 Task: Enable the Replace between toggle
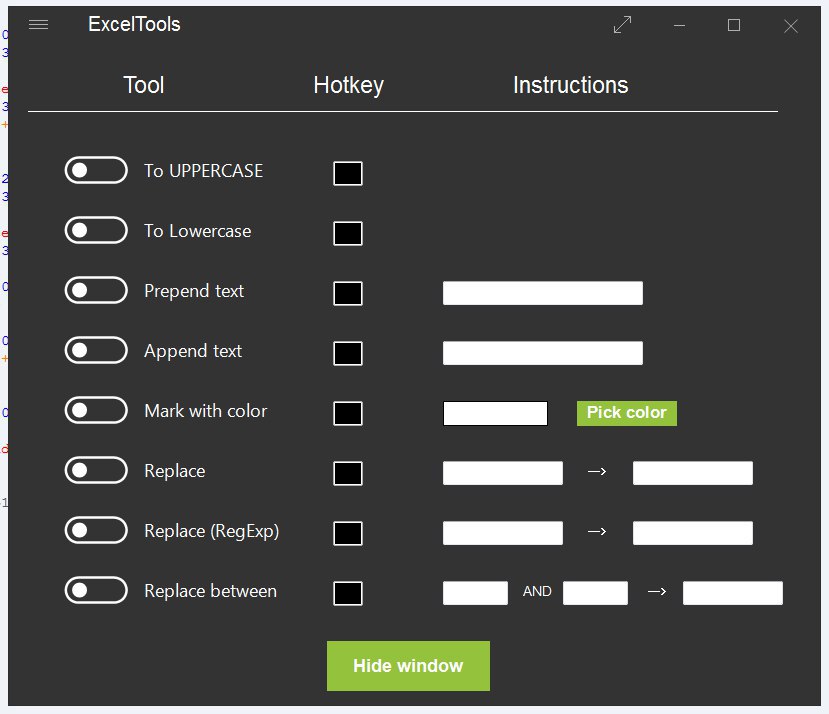[x=96, y=590]
